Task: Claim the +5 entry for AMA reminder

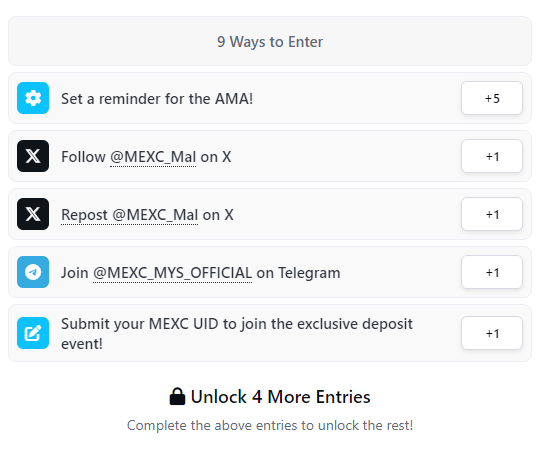Action: pyautogui.click(x=492, y=98)
